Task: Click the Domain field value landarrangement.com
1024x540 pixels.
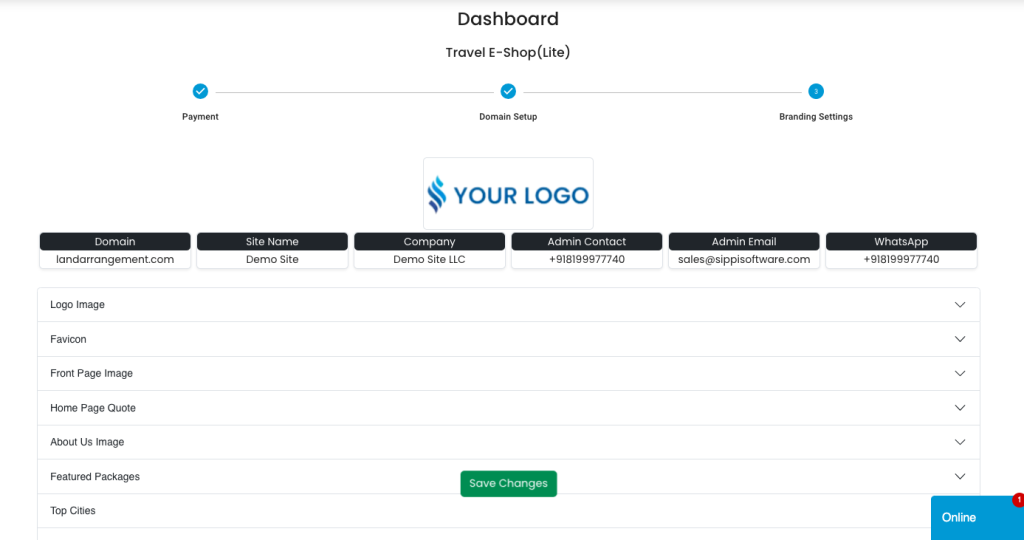Action: [115, 259]
